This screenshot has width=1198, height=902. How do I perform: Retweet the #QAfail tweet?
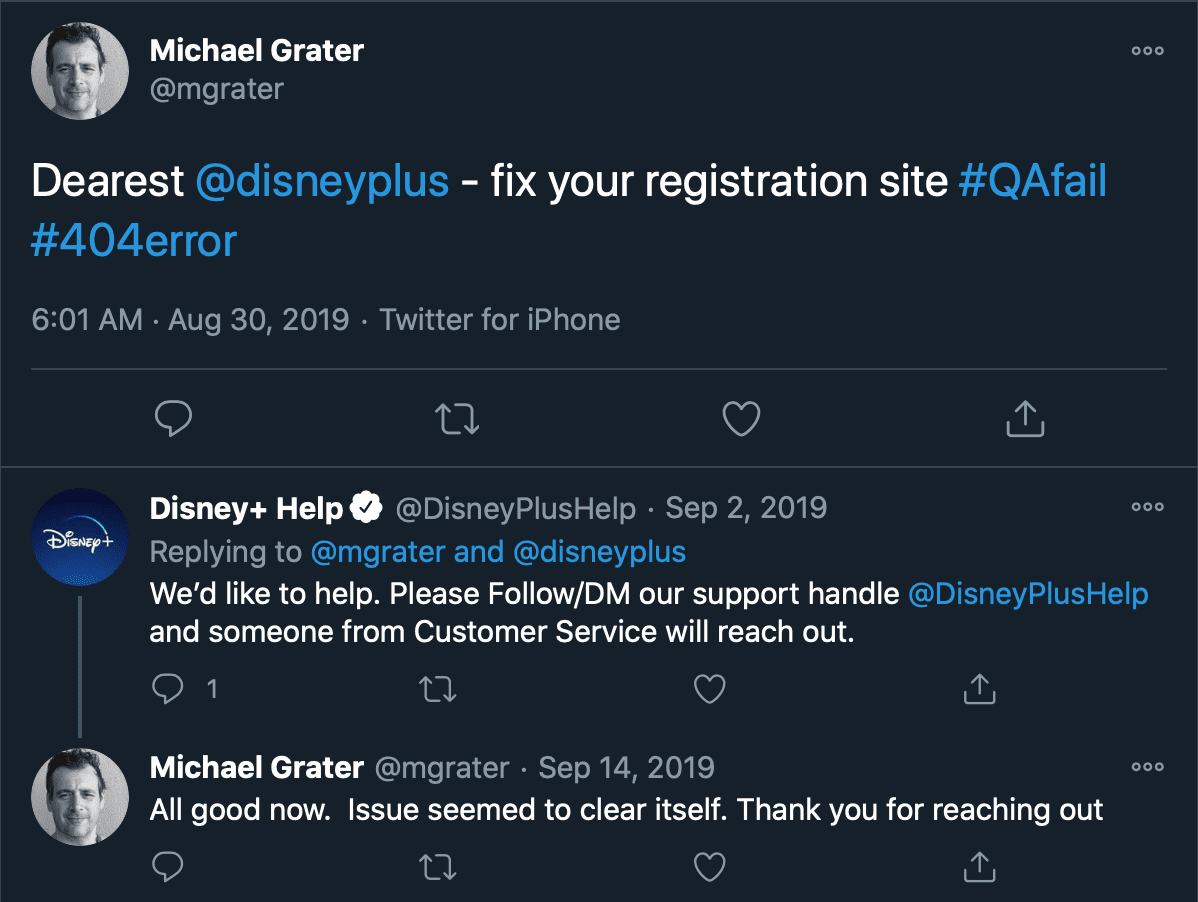pos(457,418)
